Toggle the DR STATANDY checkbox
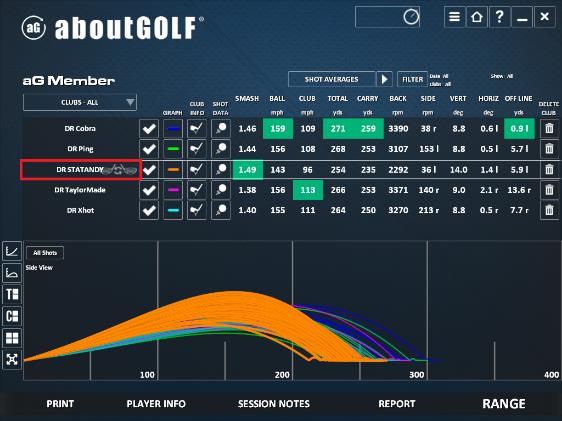This screenshot has width=562, height=421. [149, 169]
